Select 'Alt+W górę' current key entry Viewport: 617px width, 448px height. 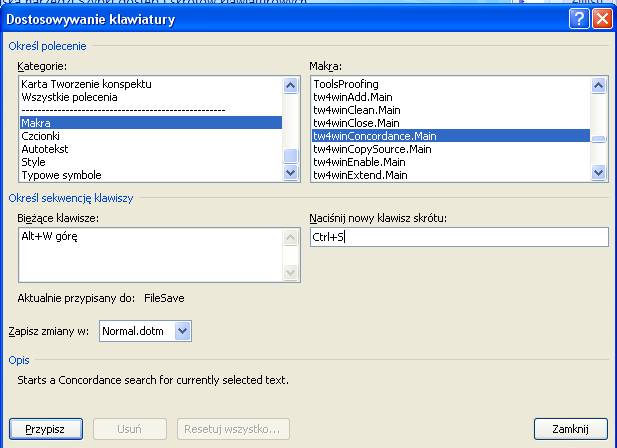coord(49,236)
